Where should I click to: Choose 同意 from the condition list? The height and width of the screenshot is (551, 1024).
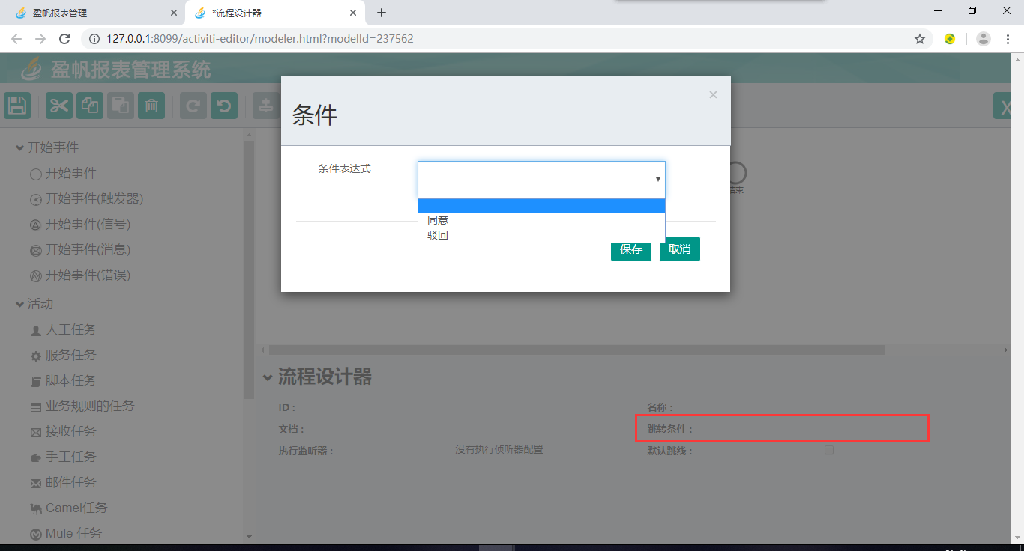[438, 220]
